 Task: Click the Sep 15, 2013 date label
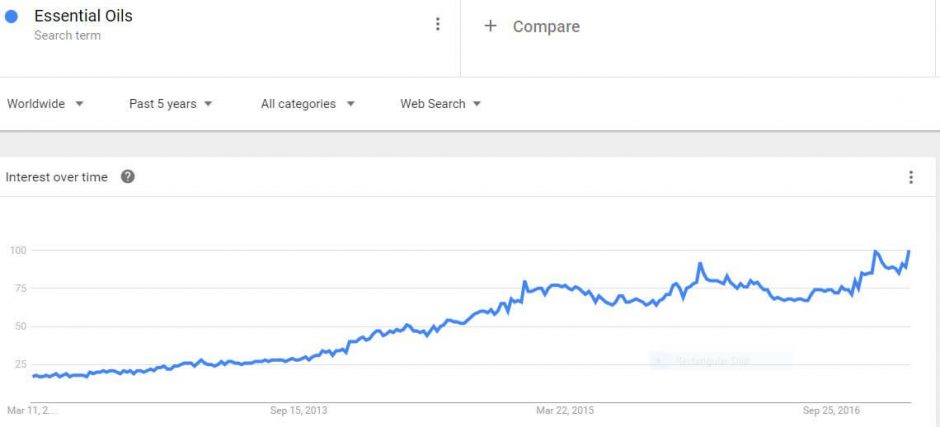299,411
